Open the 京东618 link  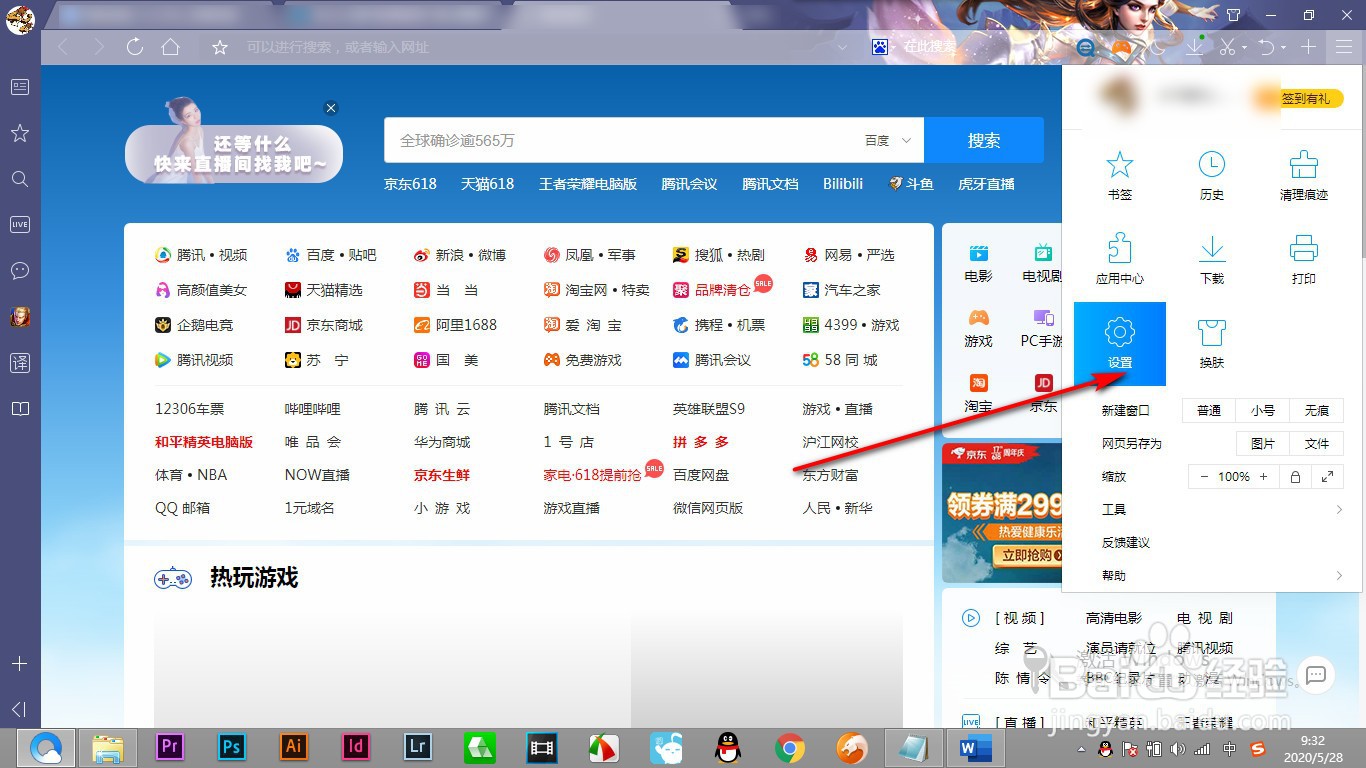click(x=410, y=184)
